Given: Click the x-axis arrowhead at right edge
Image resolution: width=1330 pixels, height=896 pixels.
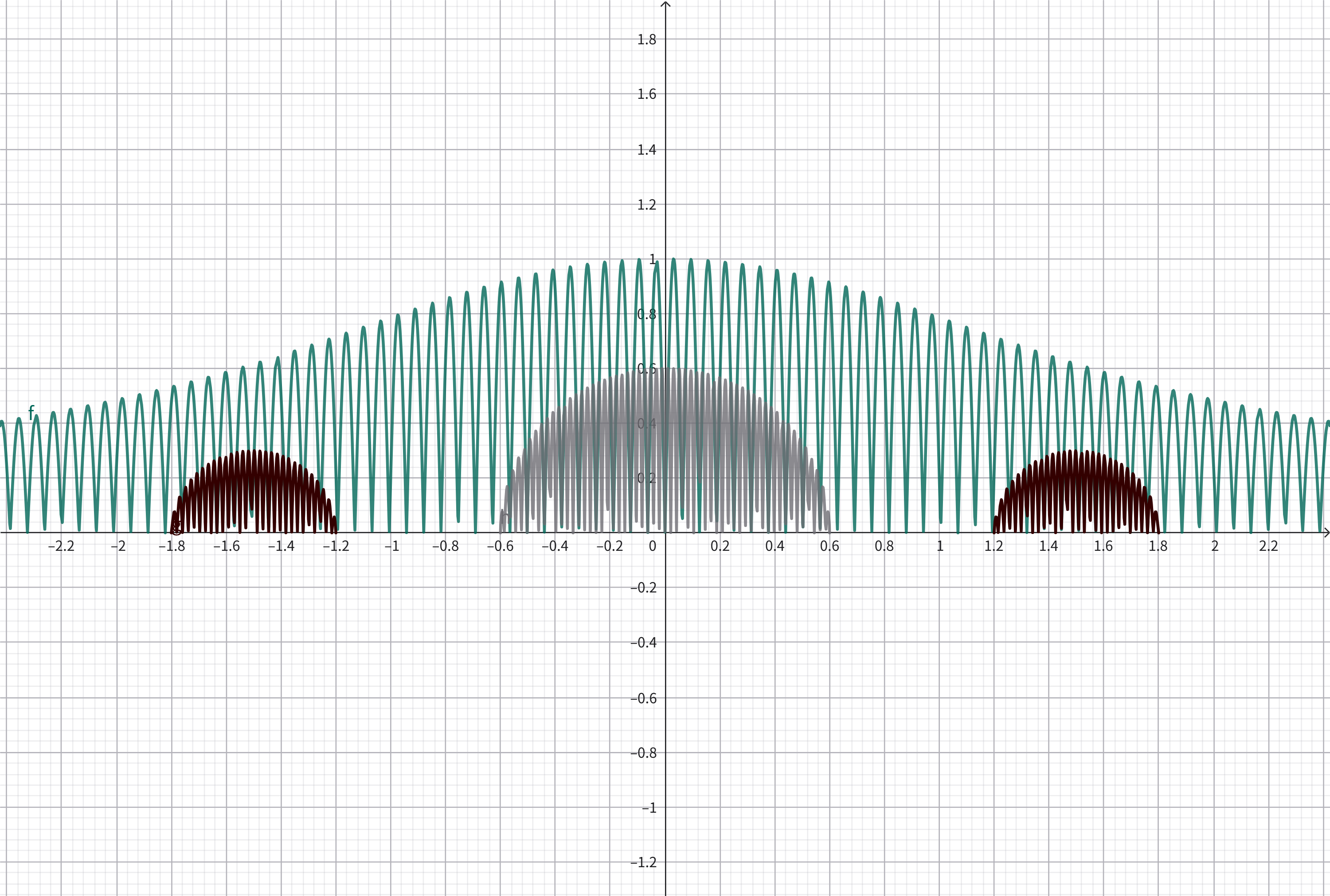Looking at the screenshot, I should (x=1326, y=533).
